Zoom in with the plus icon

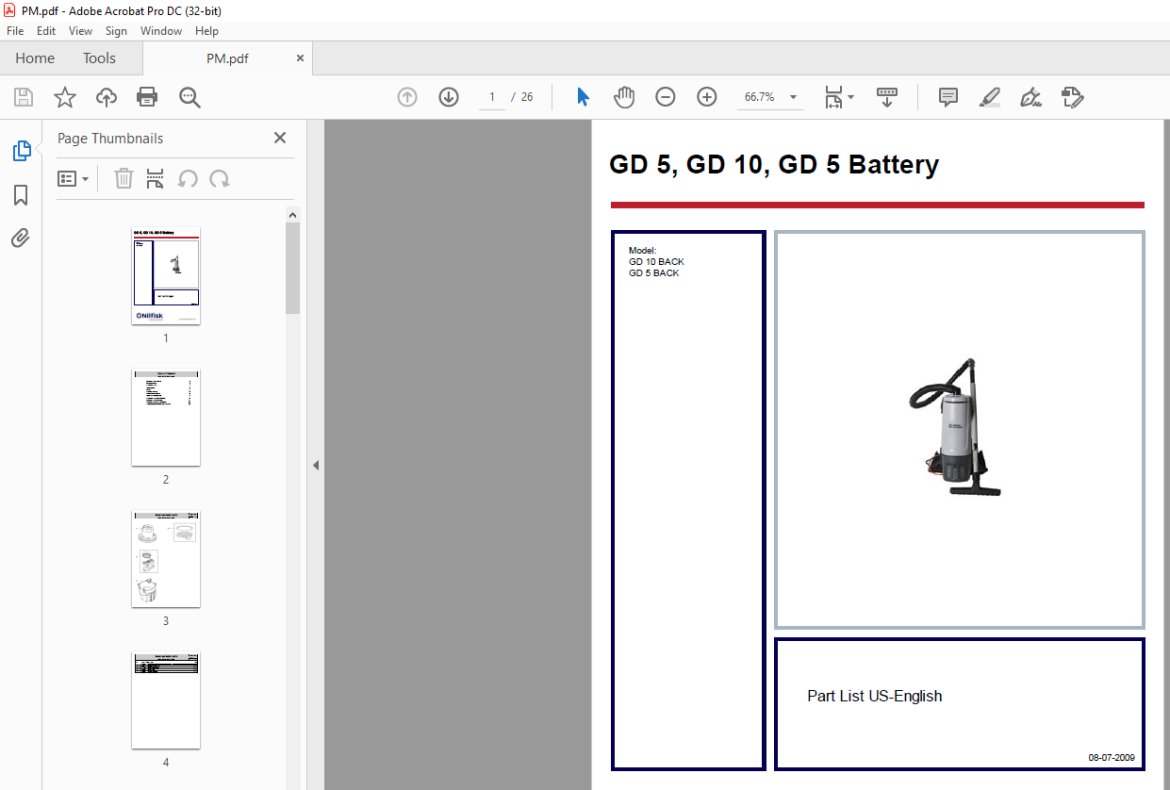click(x=707, y=97)
